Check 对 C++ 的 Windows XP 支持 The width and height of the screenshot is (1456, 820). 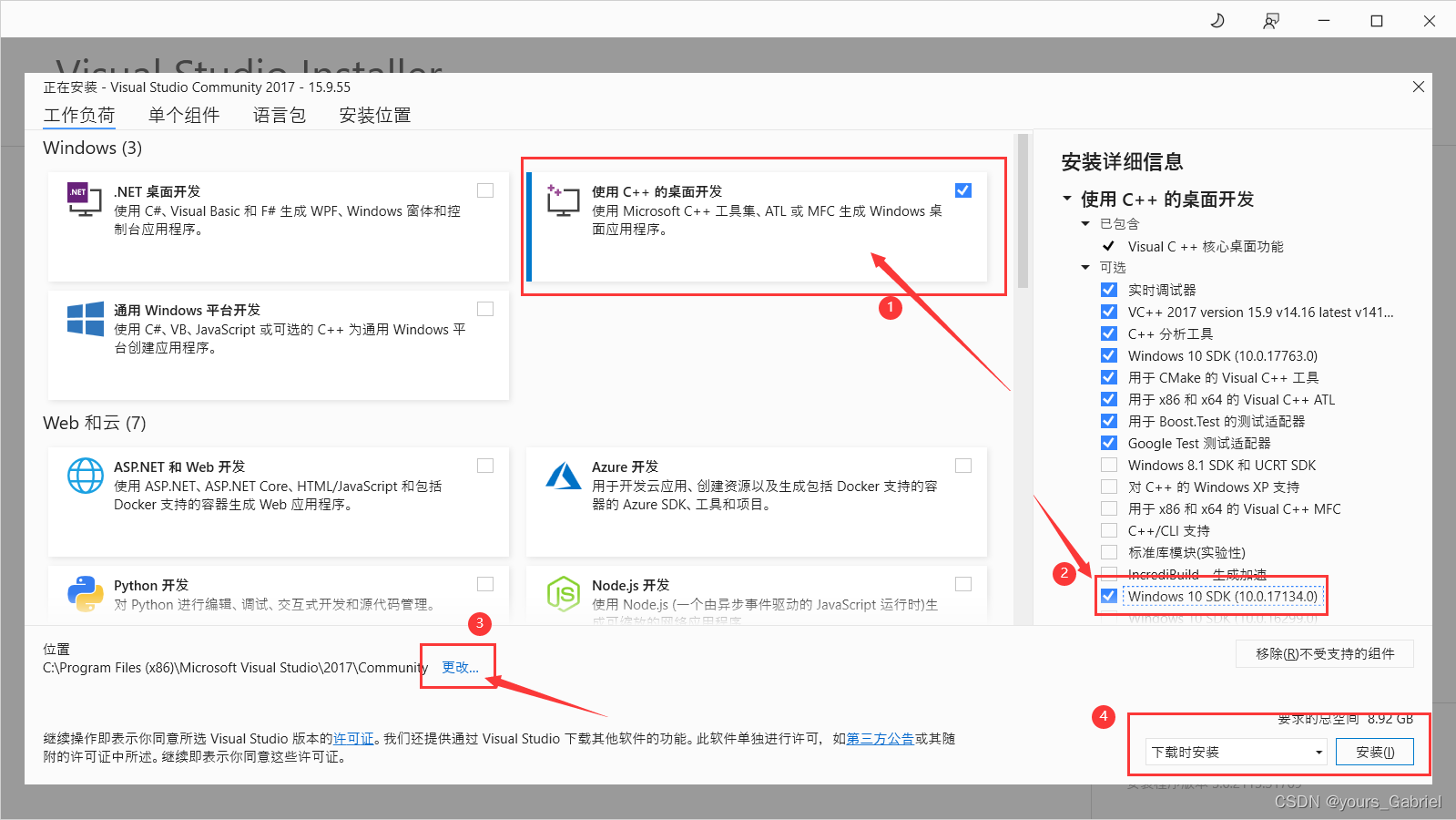[1109, 487]
